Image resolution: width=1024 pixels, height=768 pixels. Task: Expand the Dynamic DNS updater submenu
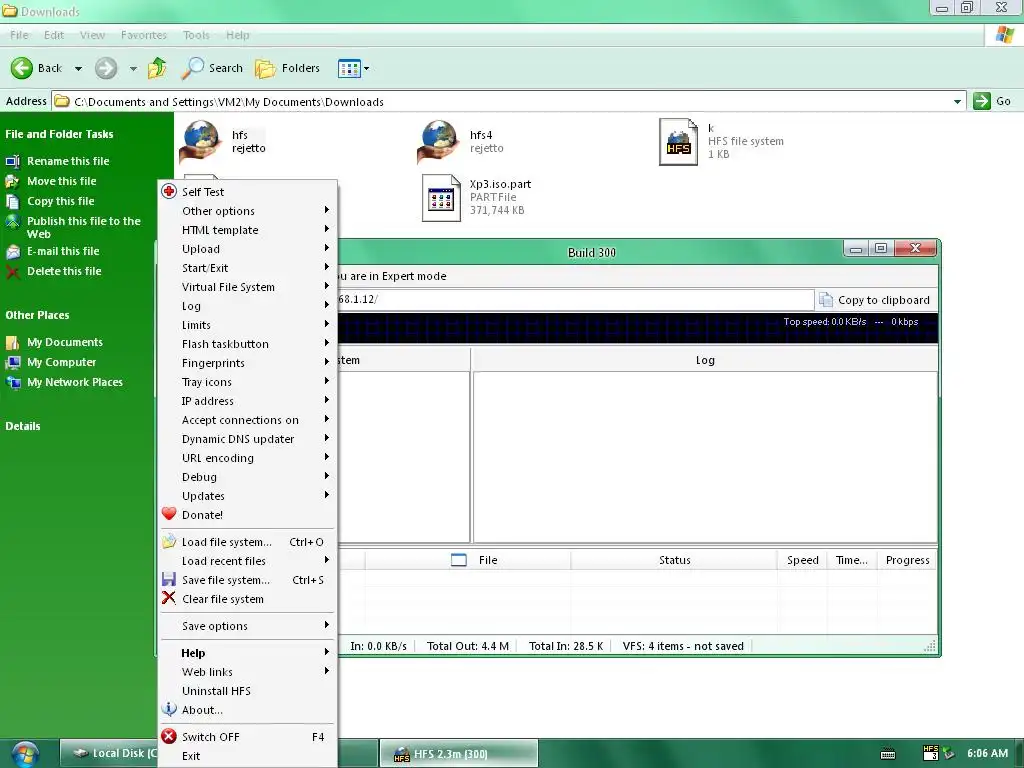pos(248,438)
